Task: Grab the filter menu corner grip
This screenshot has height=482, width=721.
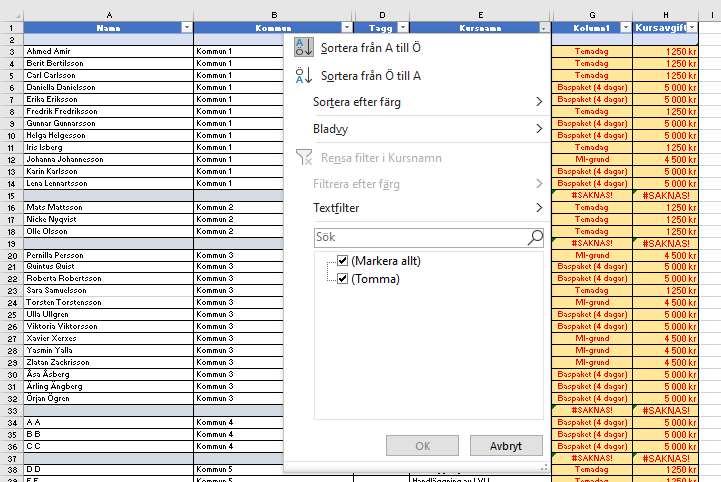Action: click(x=544, y=467)
